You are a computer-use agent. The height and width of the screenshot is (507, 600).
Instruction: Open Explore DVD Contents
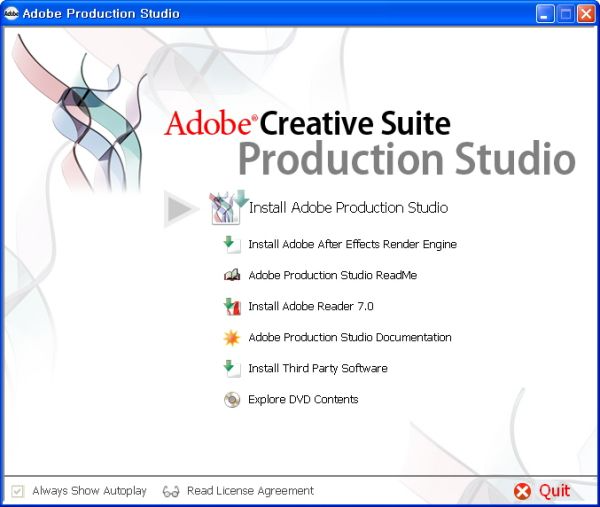pos(303,399)
